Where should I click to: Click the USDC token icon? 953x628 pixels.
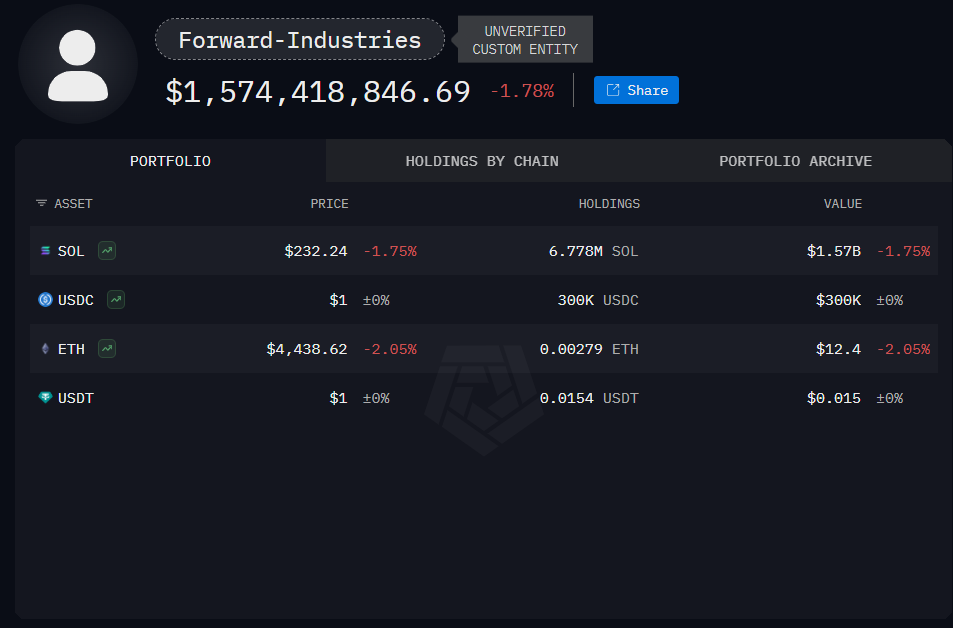[45, 299]
